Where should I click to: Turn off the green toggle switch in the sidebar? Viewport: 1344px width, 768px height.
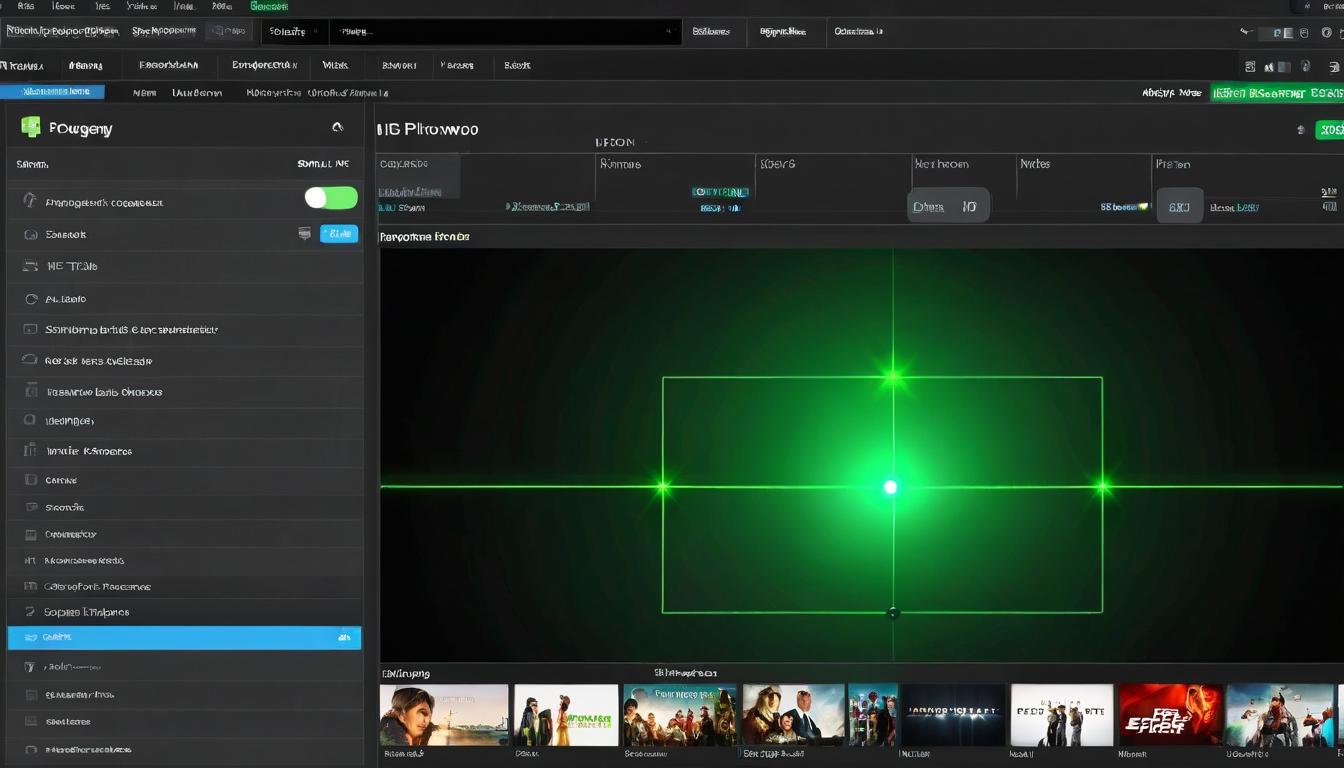pos(331,198)
